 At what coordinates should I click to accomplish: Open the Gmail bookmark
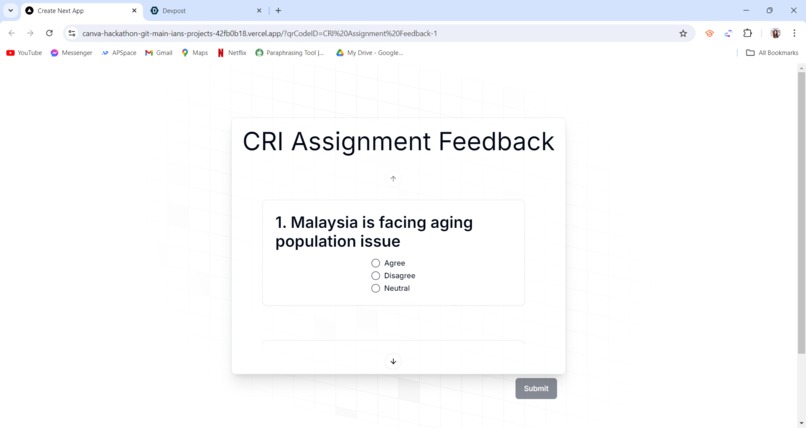click(159, 53)
